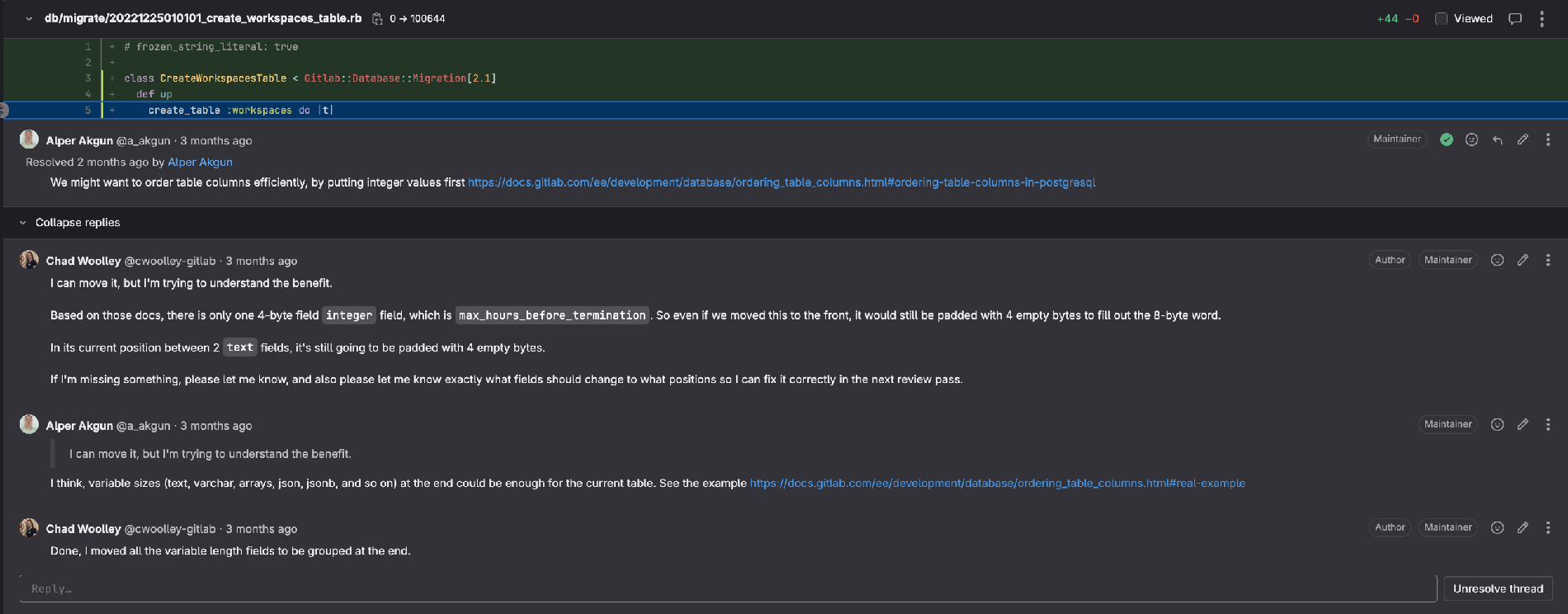This screenshot has width=1568, height=614.
Task: Click the Unresolve thread button
Action: (x=1498, y=588)
